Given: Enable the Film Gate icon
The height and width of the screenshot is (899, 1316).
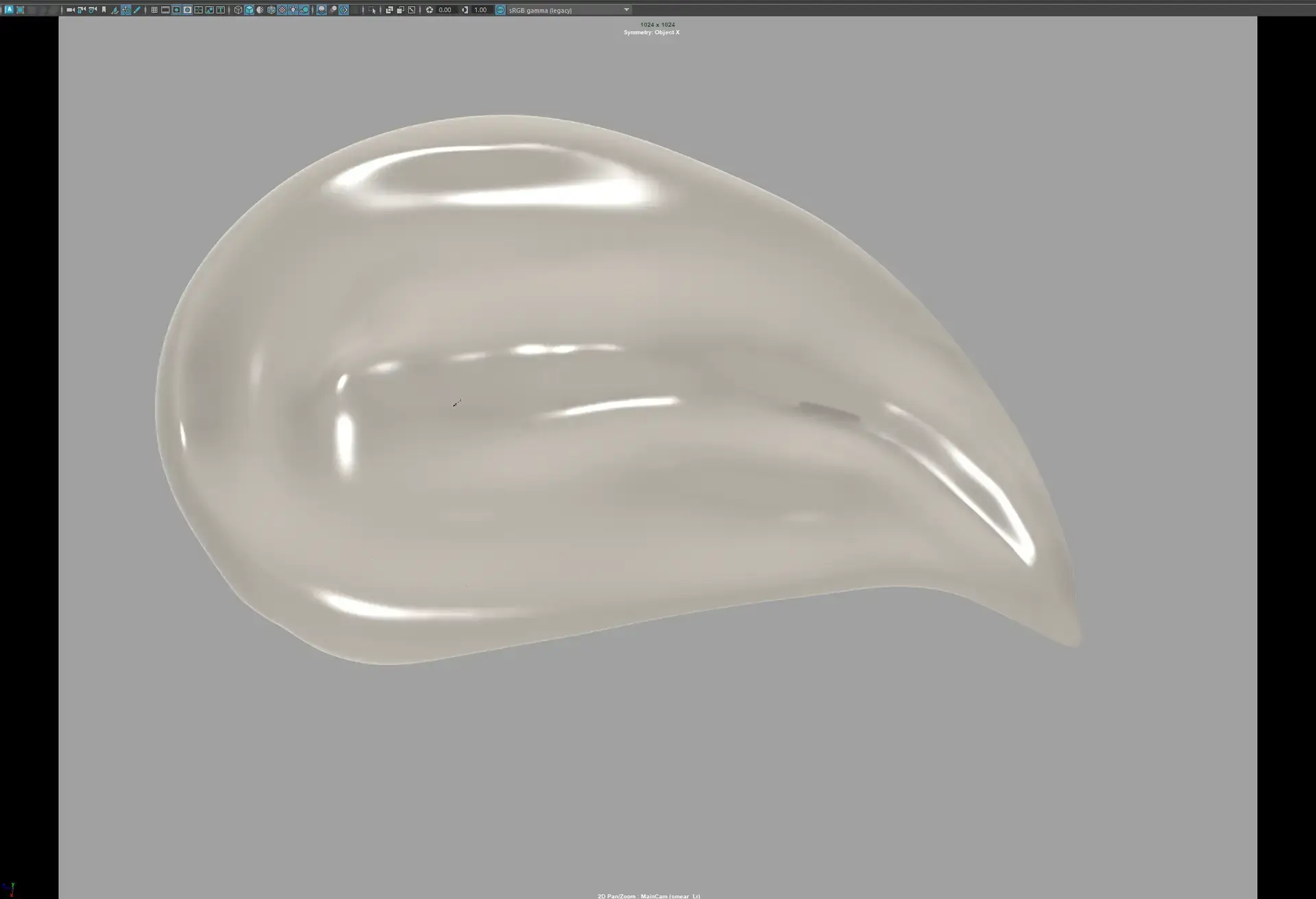Looking at the screenshot, I should coord(165,10).
